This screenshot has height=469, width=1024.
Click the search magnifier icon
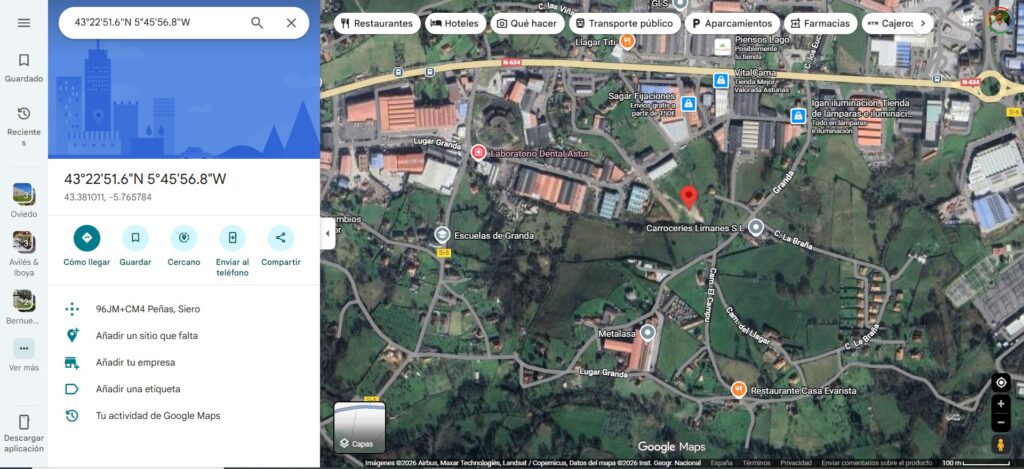point(257,23)
